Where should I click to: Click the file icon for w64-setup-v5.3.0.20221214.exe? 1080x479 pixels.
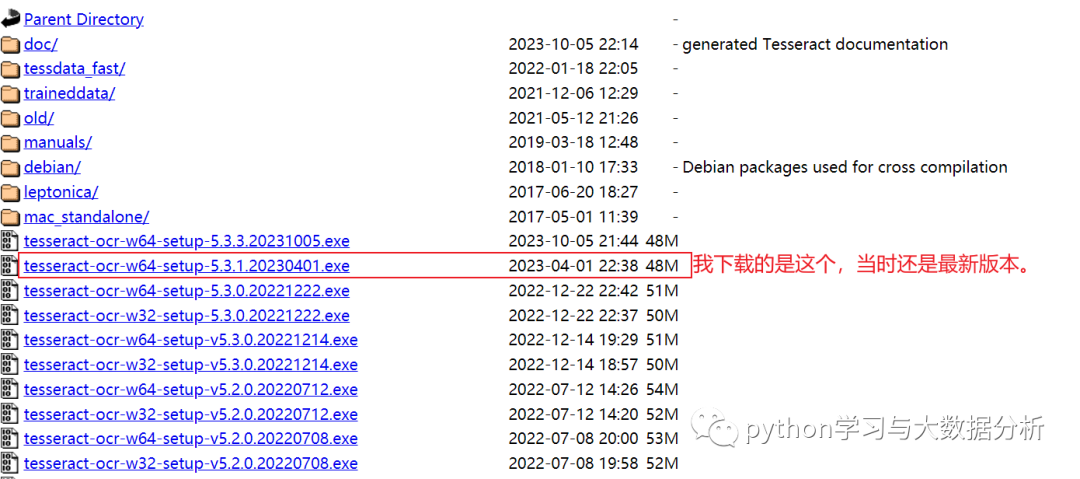pyautogui.click(x=10, y=340)
